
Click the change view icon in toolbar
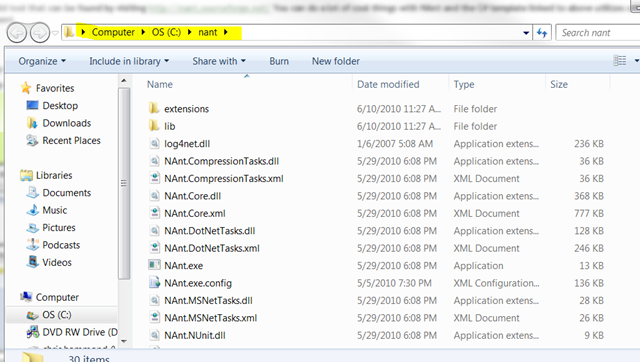(620, 61)
